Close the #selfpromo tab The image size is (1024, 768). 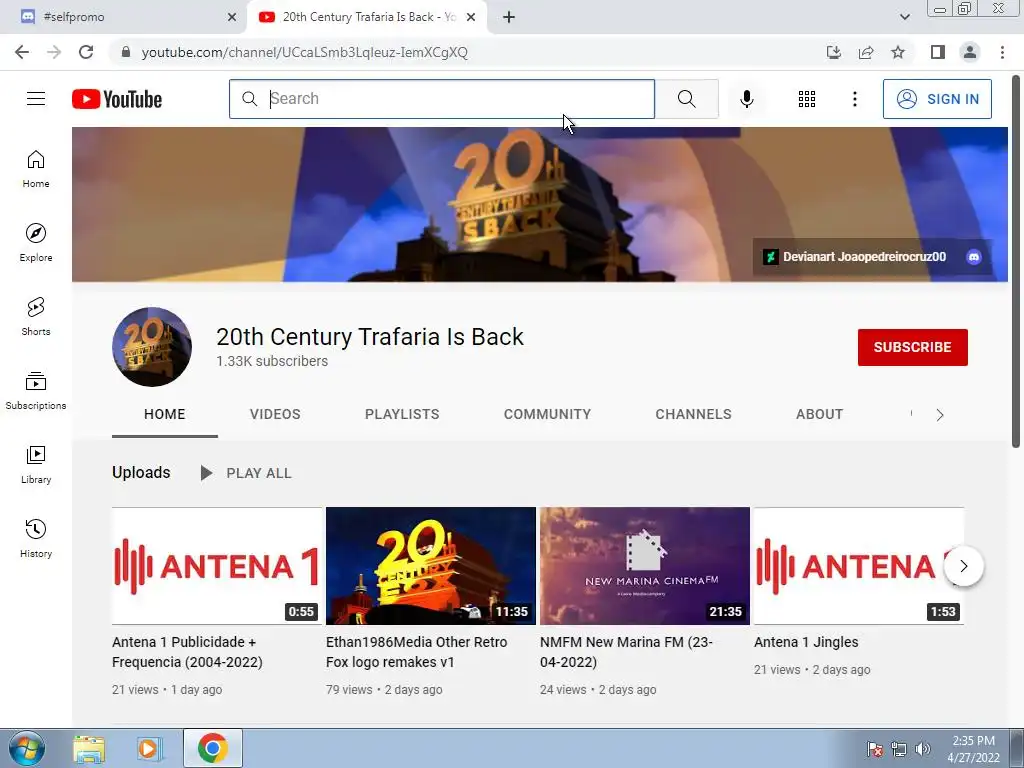pos(232,17)
